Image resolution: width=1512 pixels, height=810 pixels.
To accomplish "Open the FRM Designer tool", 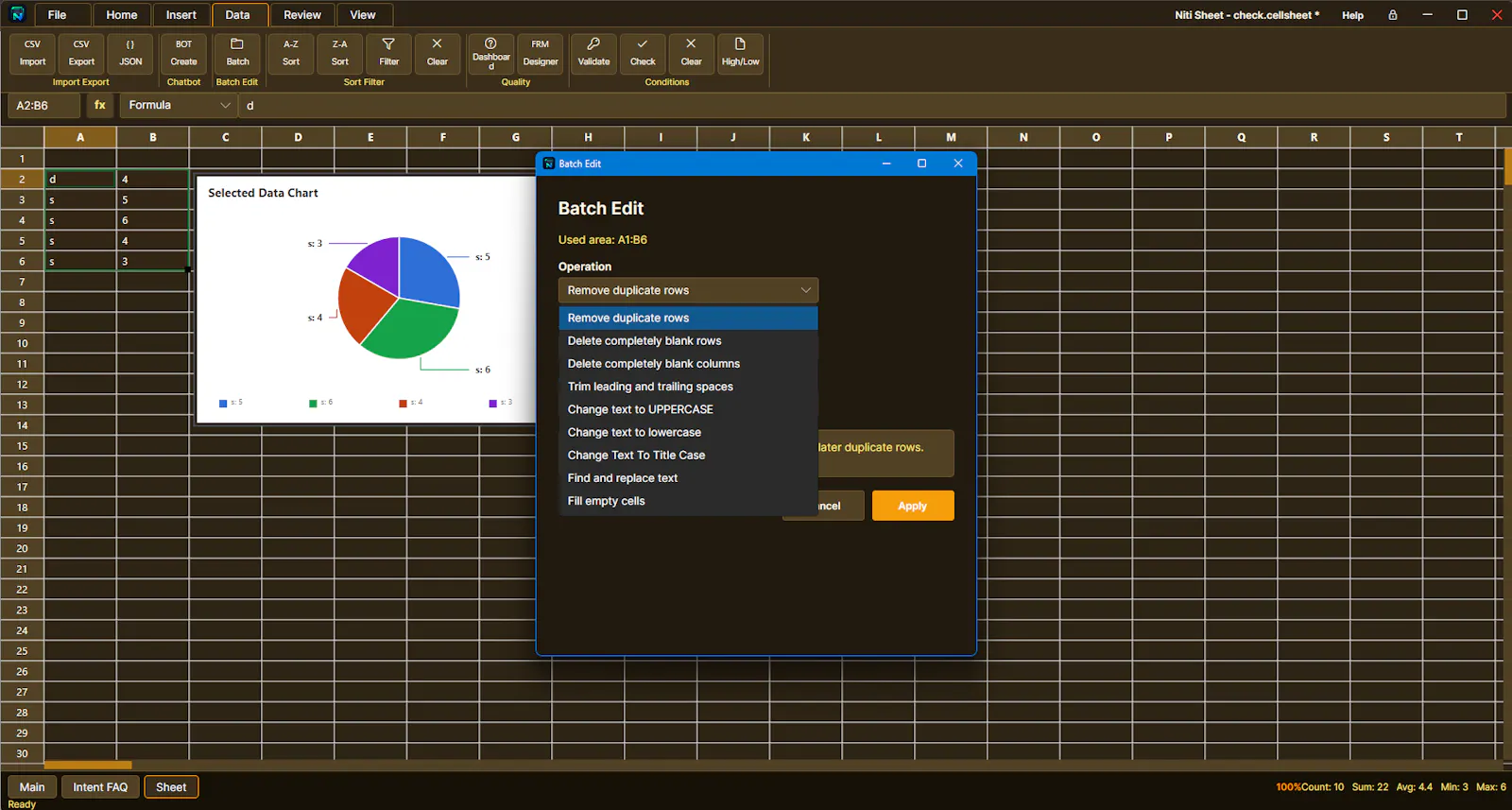I will [x=541, y=53].
